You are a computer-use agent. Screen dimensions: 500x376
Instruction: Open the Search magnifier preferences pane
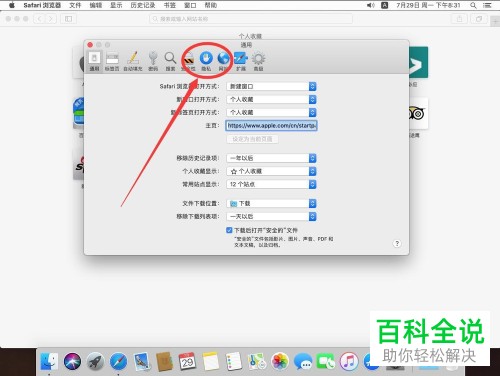[x=170, y=62]
